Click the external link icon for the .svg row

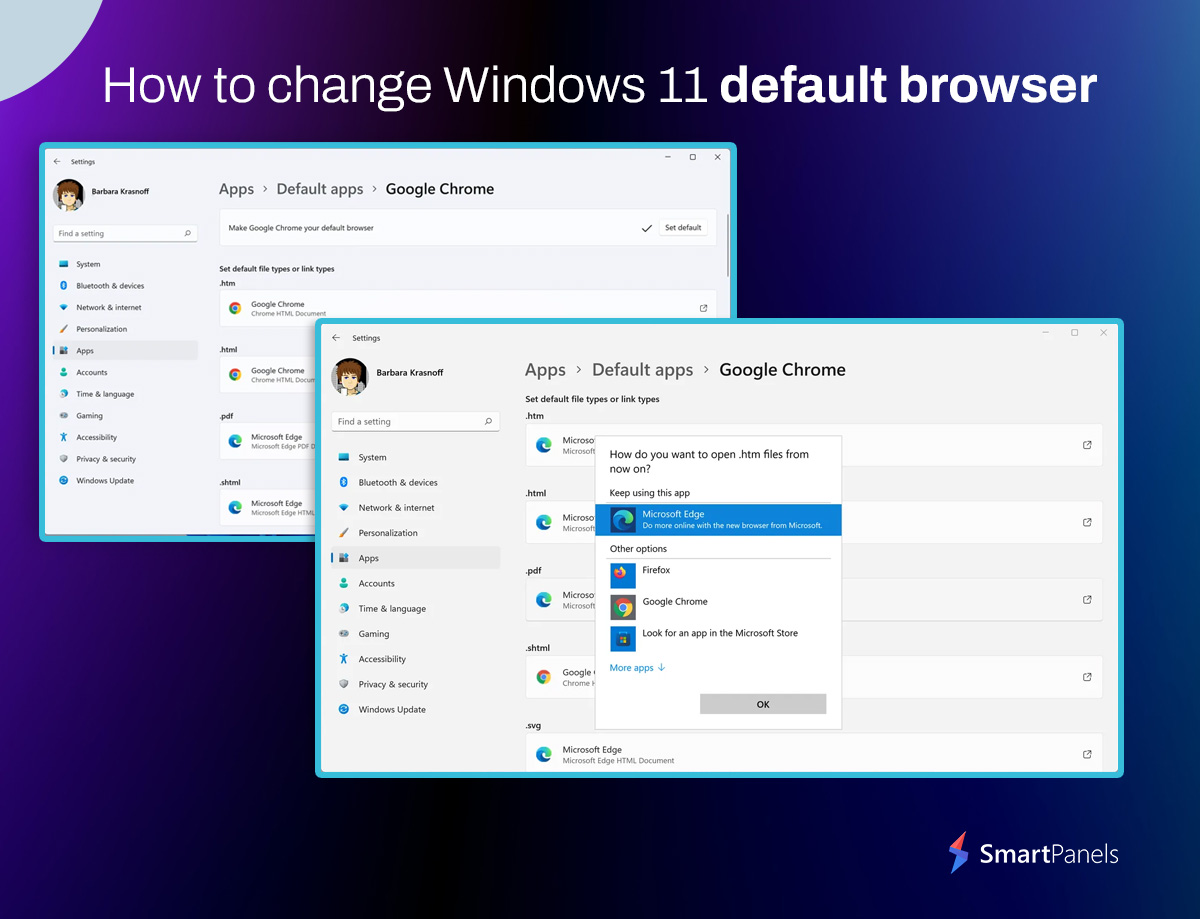click(x=1087, y=754)
